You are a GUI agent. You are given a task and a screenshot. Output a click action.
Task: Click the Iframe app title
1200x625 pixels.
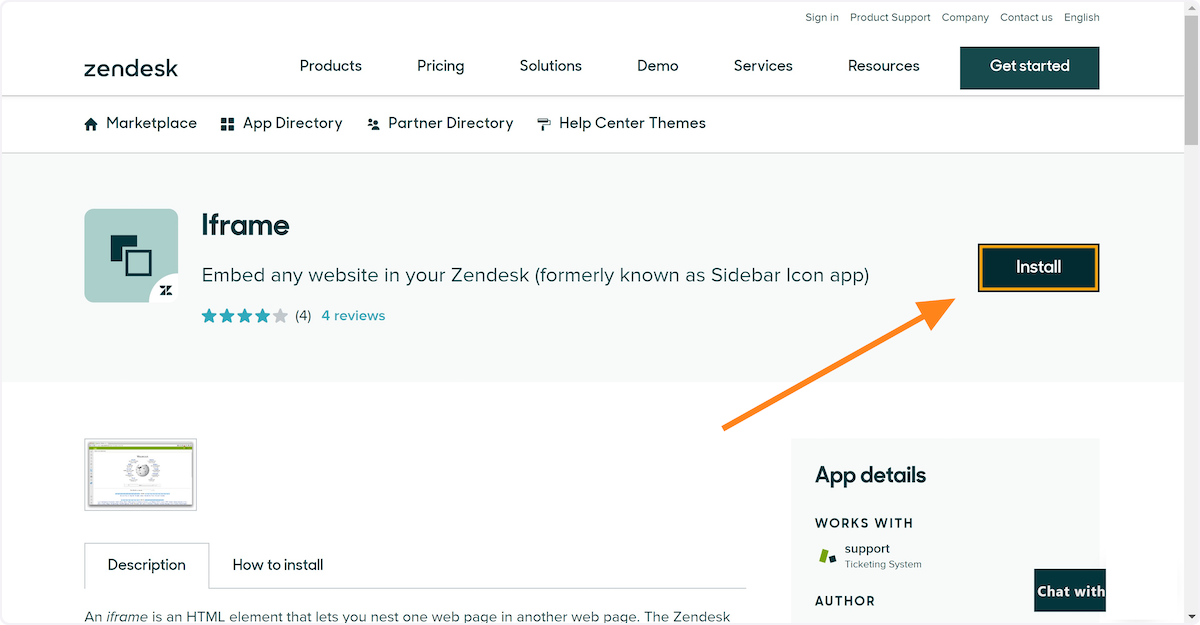pos(246,226)
